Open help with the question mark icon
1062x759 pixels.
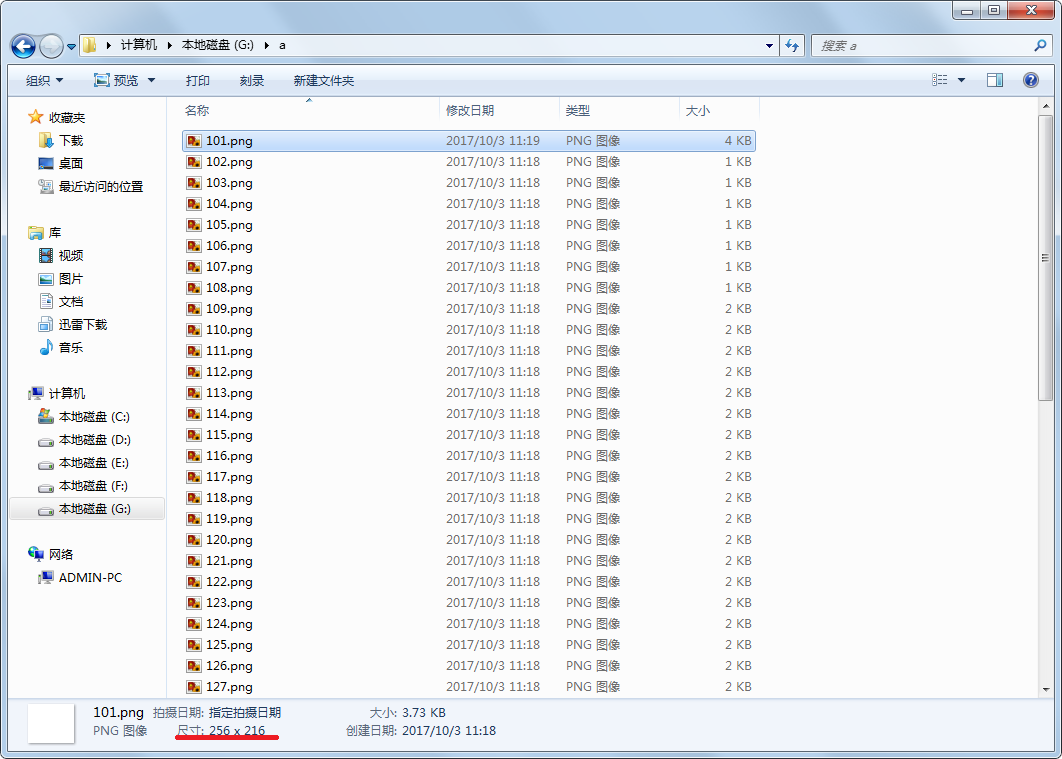tap(1031, 80)
